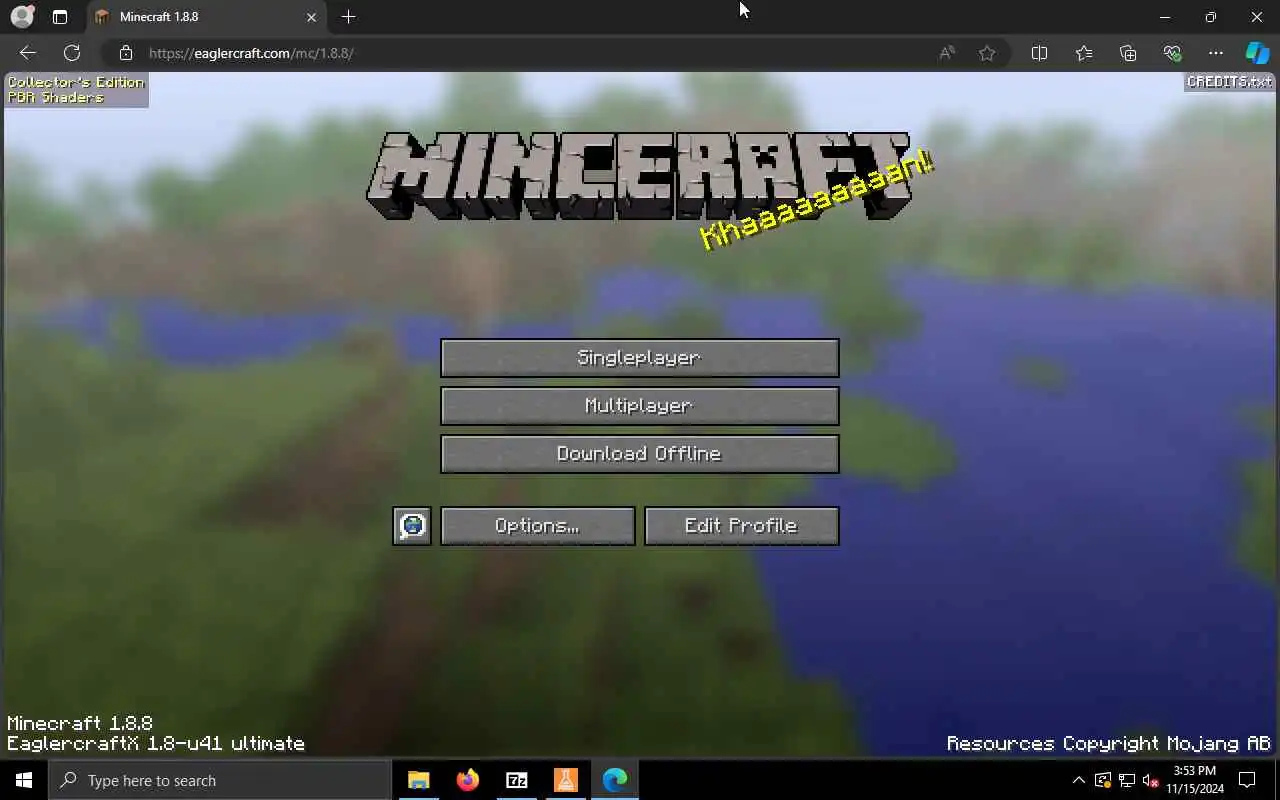
Task: Select the Minecraft 1.8.8 tab
Action: point(205,17)
